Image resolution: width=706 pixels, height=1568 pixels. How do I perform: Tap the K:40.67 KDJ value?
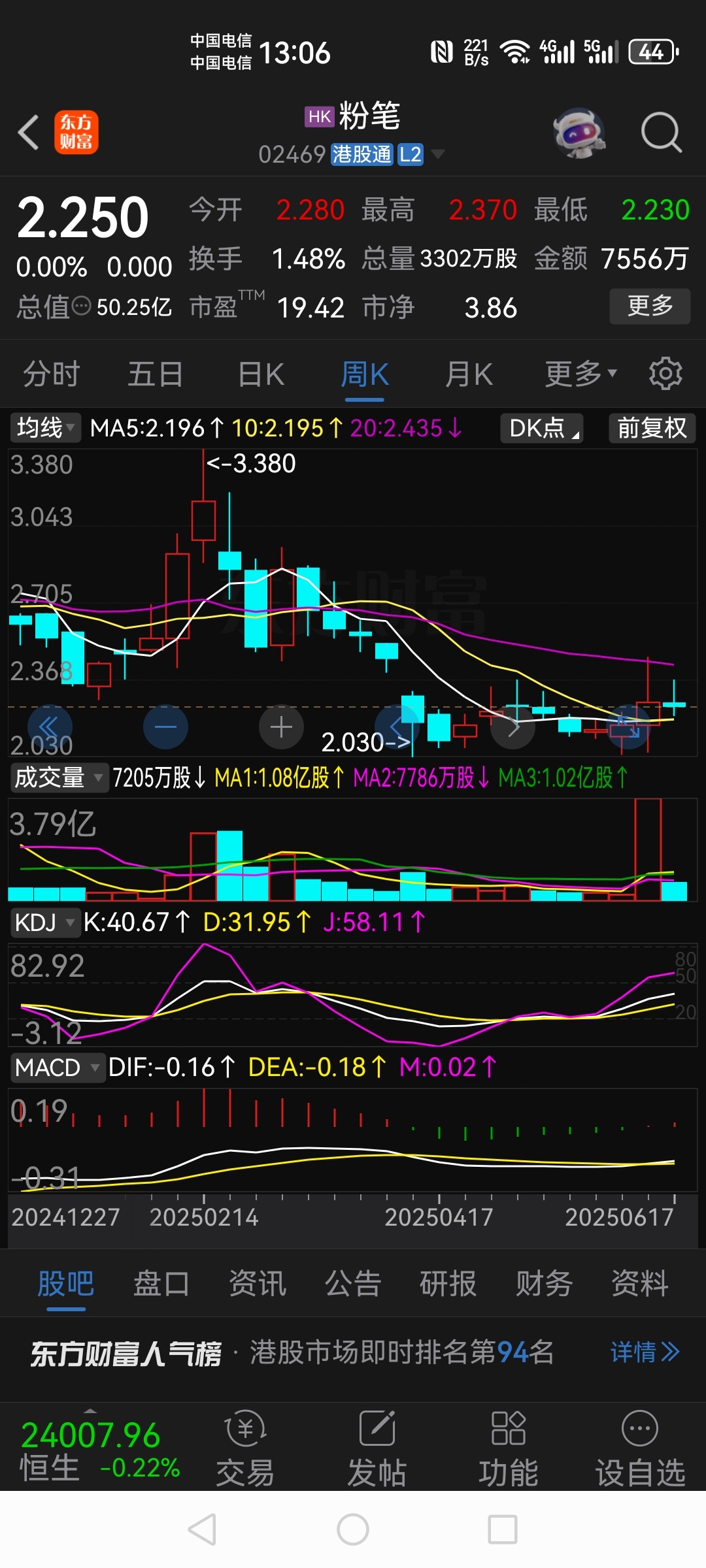(x=137, y=922)
